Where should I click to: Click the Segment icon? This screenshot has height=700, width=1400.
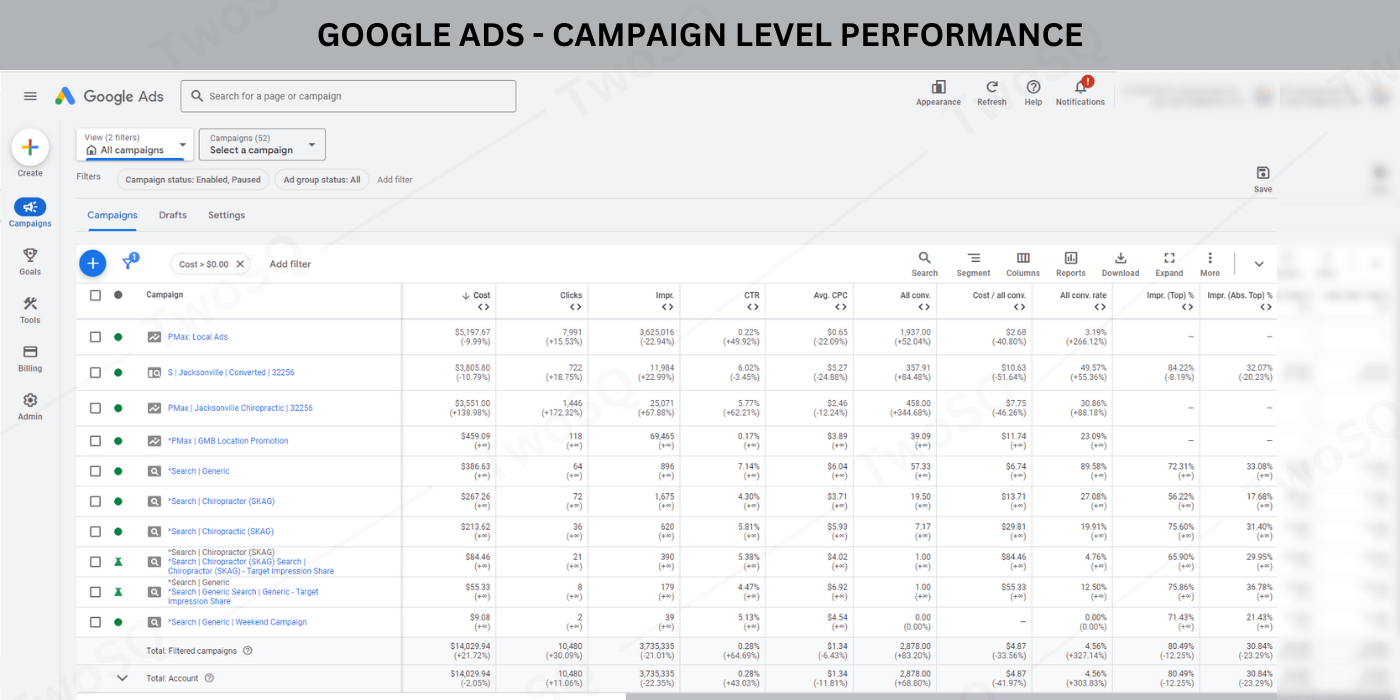click(973, 258)
